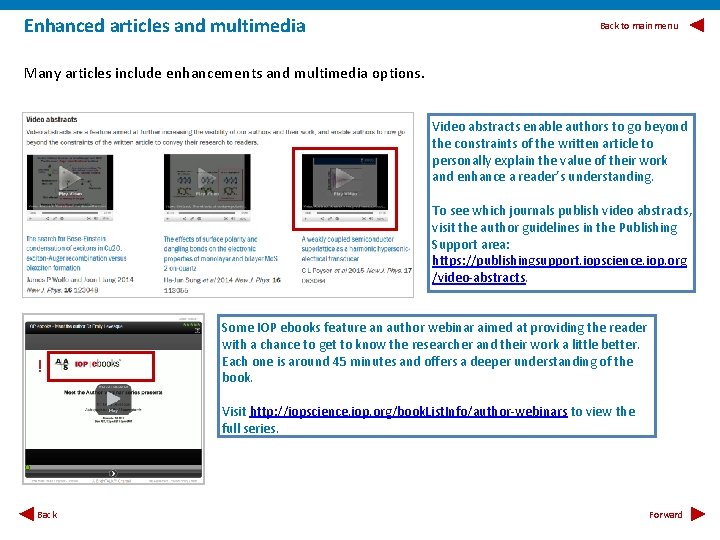Open the iopscience author-webinars link
Screen dimensions: 720x540
pyautogui.click(x=408, y=411)
